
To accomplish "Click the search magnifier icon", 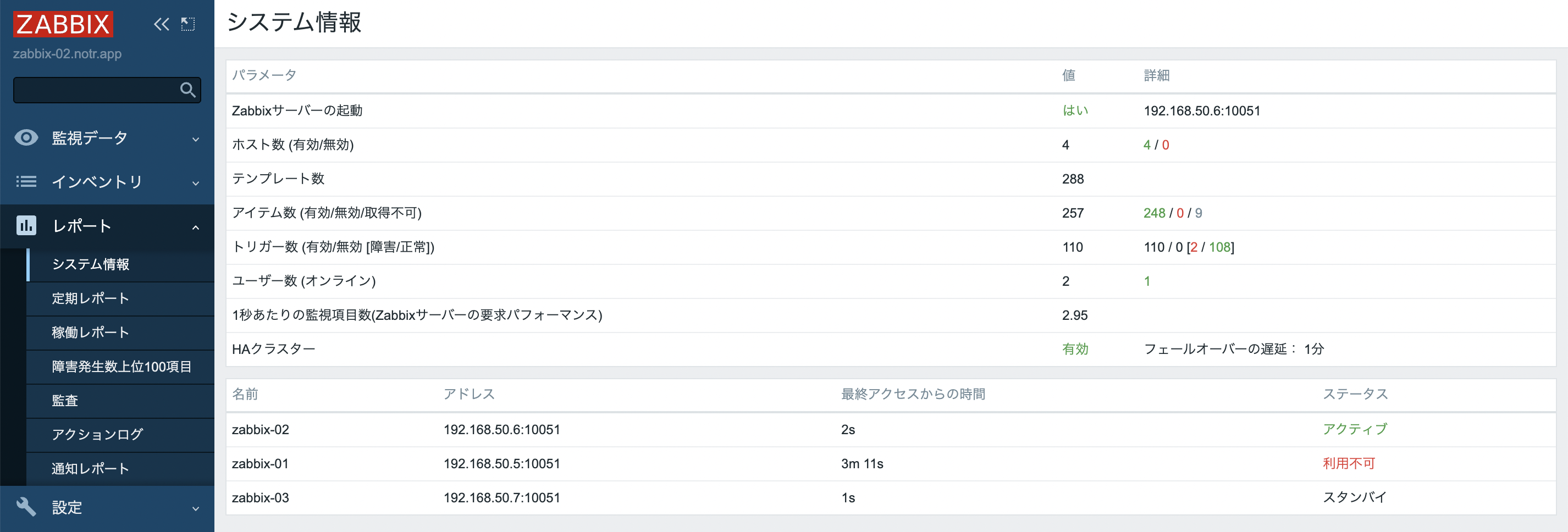I will tap(187, 90).
